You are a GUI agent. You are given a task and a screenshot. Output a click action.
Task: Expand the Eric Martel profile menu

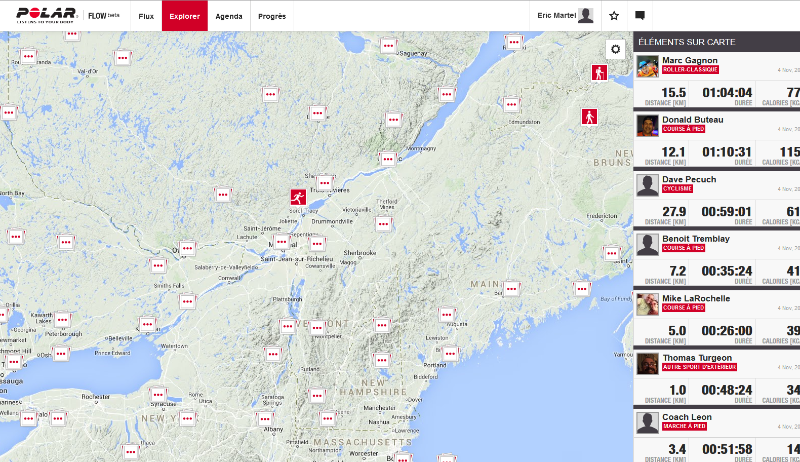click(565, 16)
